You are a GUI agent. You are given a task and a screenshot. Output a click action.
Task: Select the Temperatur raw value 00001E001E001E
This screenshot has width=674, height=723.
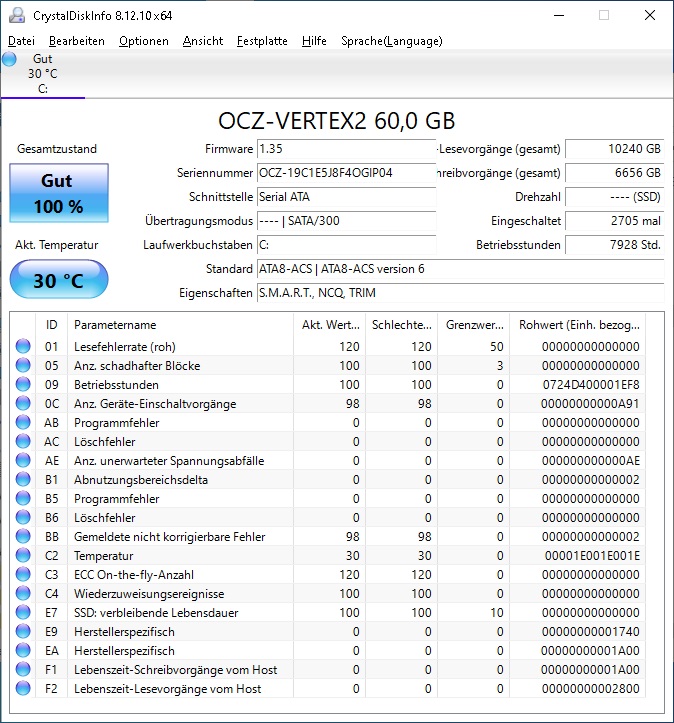point(592,556)
